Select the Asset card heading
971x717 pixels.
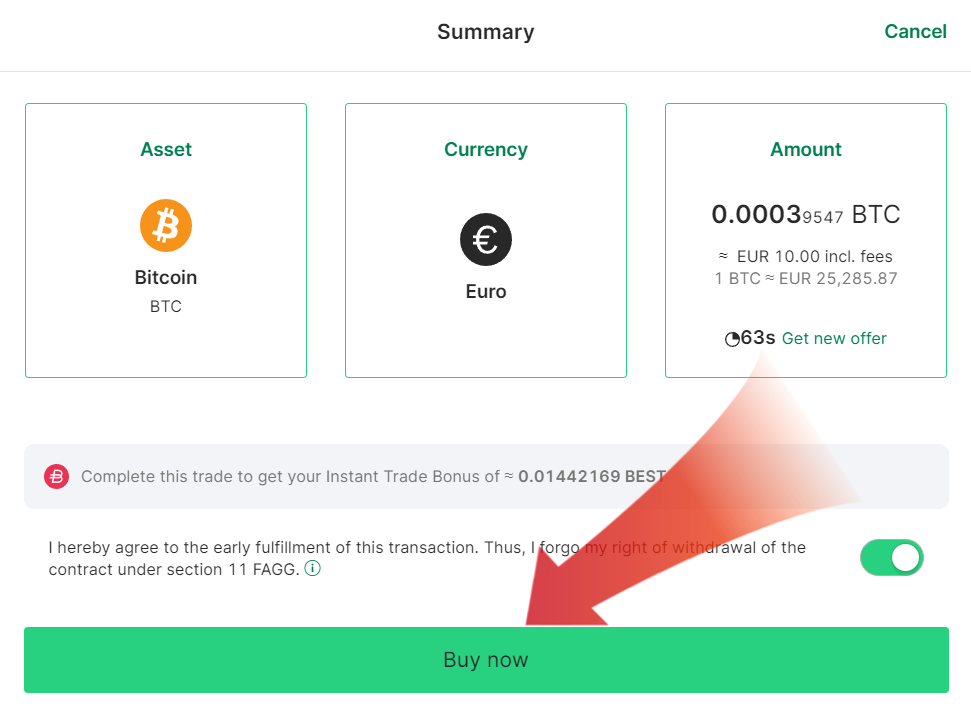click(166, 150)
